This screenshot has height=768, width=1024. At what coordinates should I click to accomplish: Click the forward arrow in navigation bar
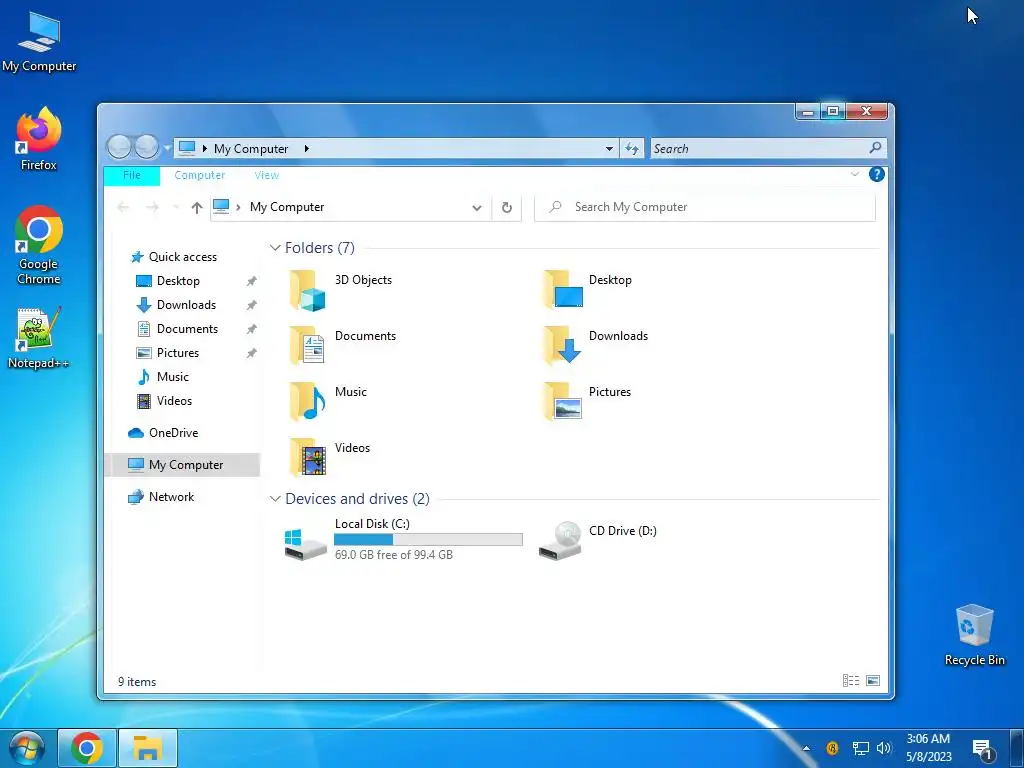click(x=152, y=208)
